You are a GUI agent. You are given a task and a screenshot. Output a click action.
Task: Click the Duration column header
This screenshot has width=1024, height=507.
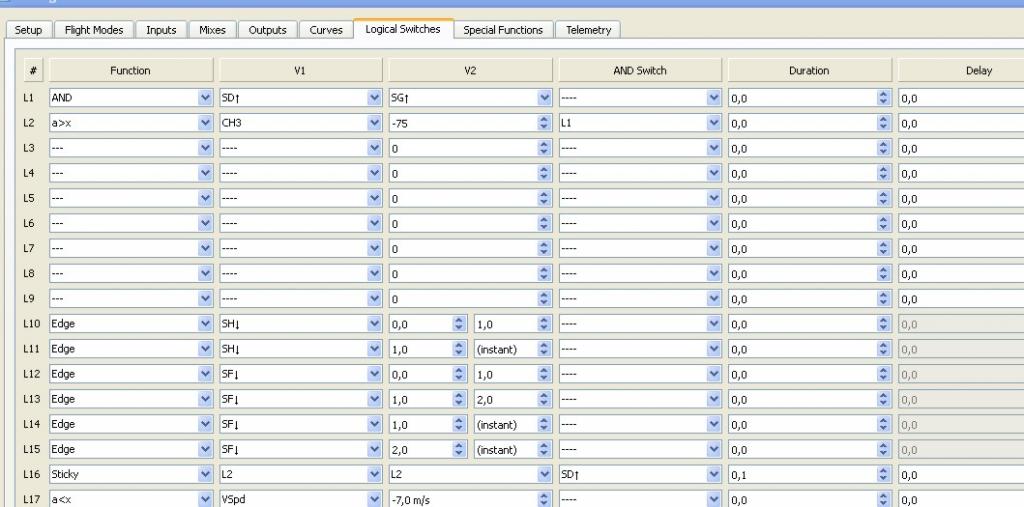click(x=809, y=71)
